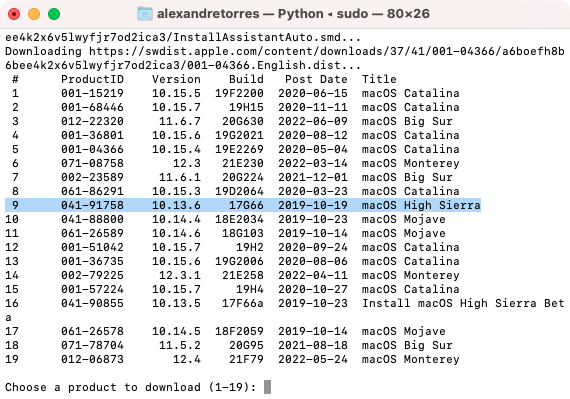Select ProductID 001-15219 in row 1

click(x=92, y=93)
